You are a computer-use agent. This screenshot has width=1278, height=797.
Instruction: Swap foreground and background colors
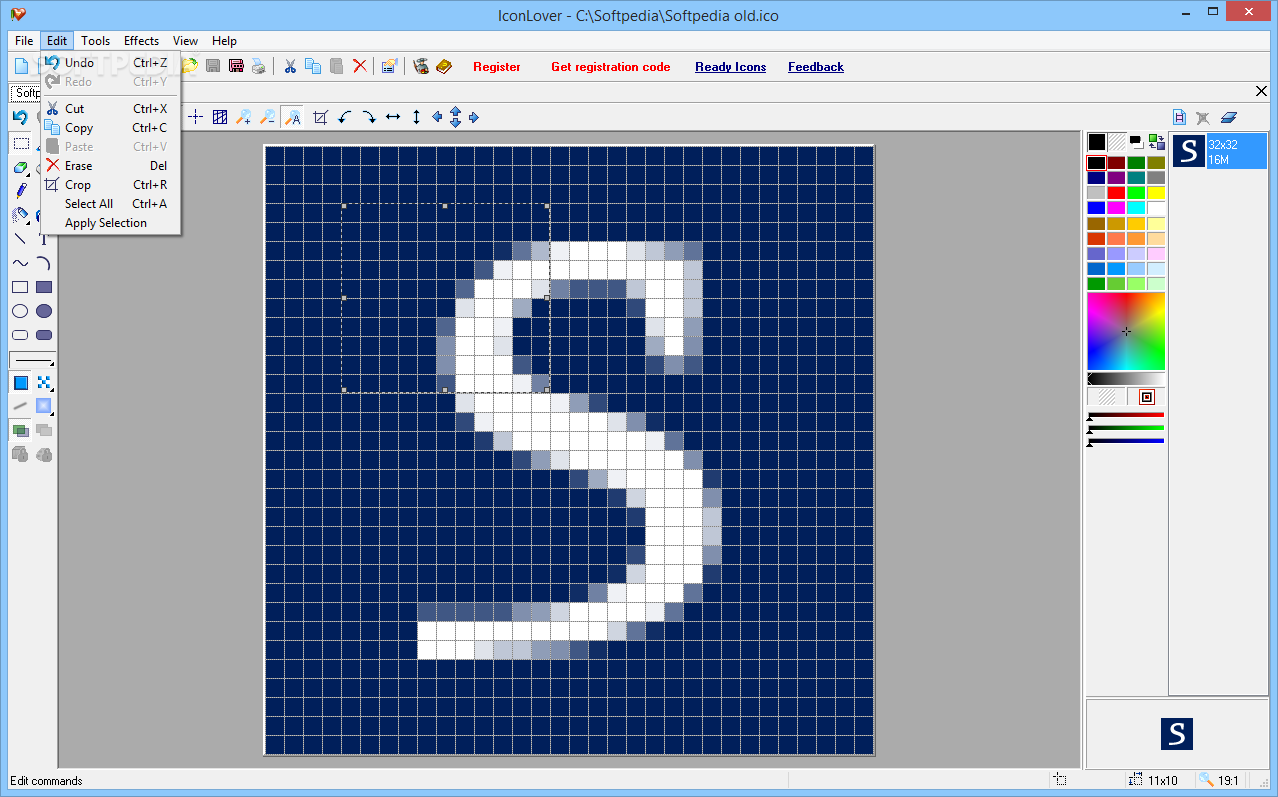pos(1157,142)
